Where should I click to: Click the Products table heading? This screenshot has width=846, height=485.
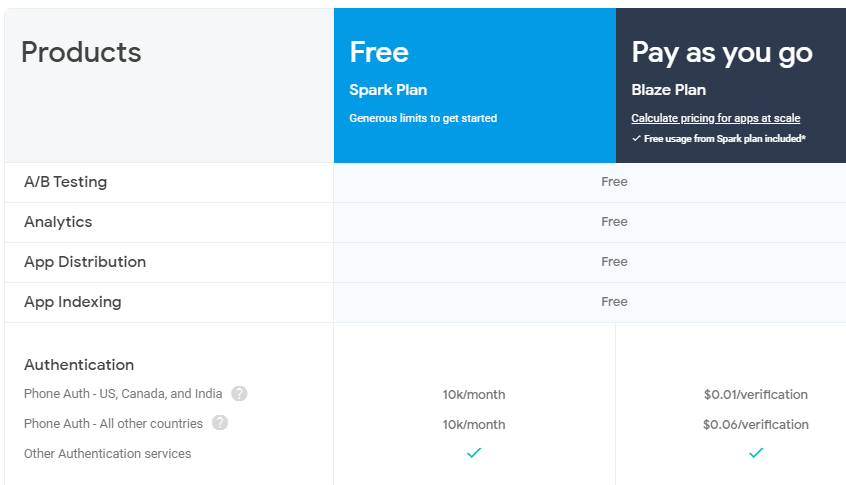pyautogui.click(x=81, y=52)
